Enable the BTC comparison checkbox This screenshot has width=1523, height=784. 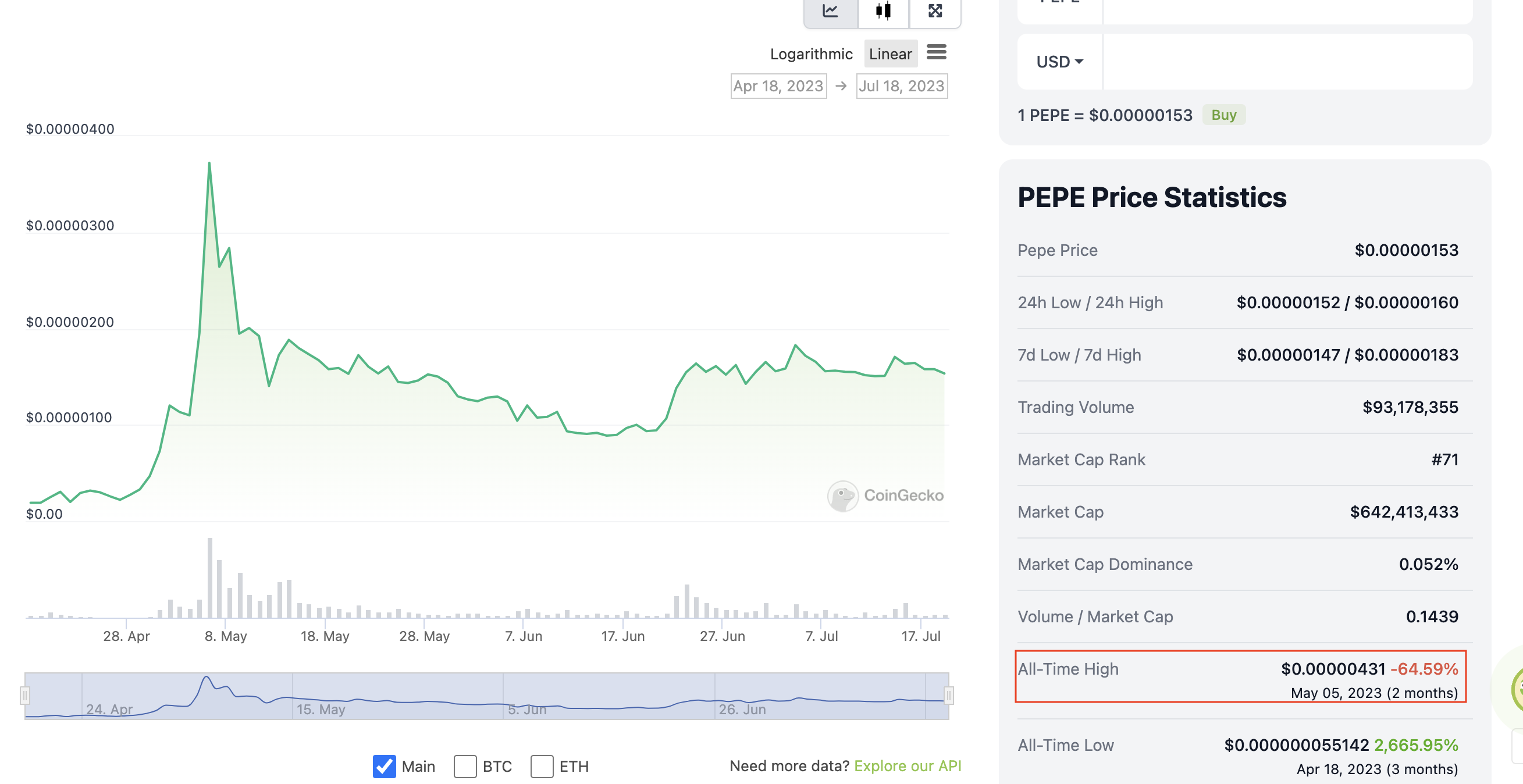(465, 767)
